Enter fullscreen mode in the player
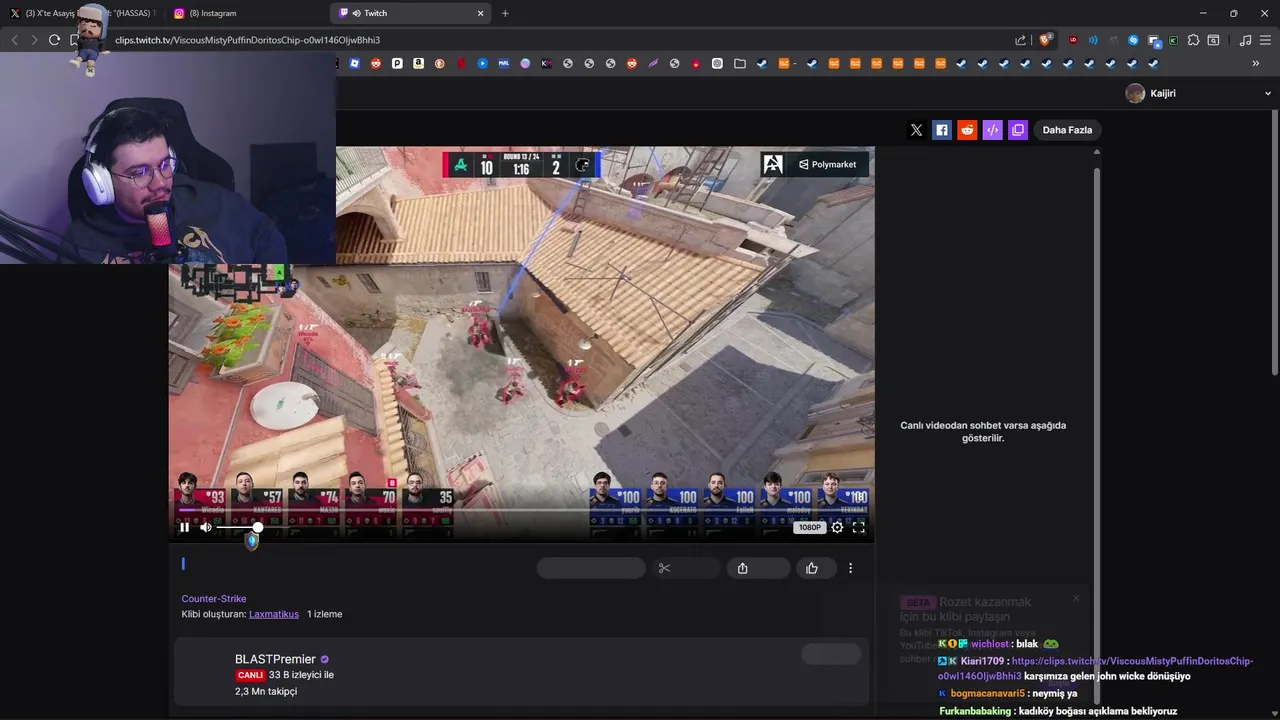Viewport: 1280px width, 720px height. coord(859,527)
